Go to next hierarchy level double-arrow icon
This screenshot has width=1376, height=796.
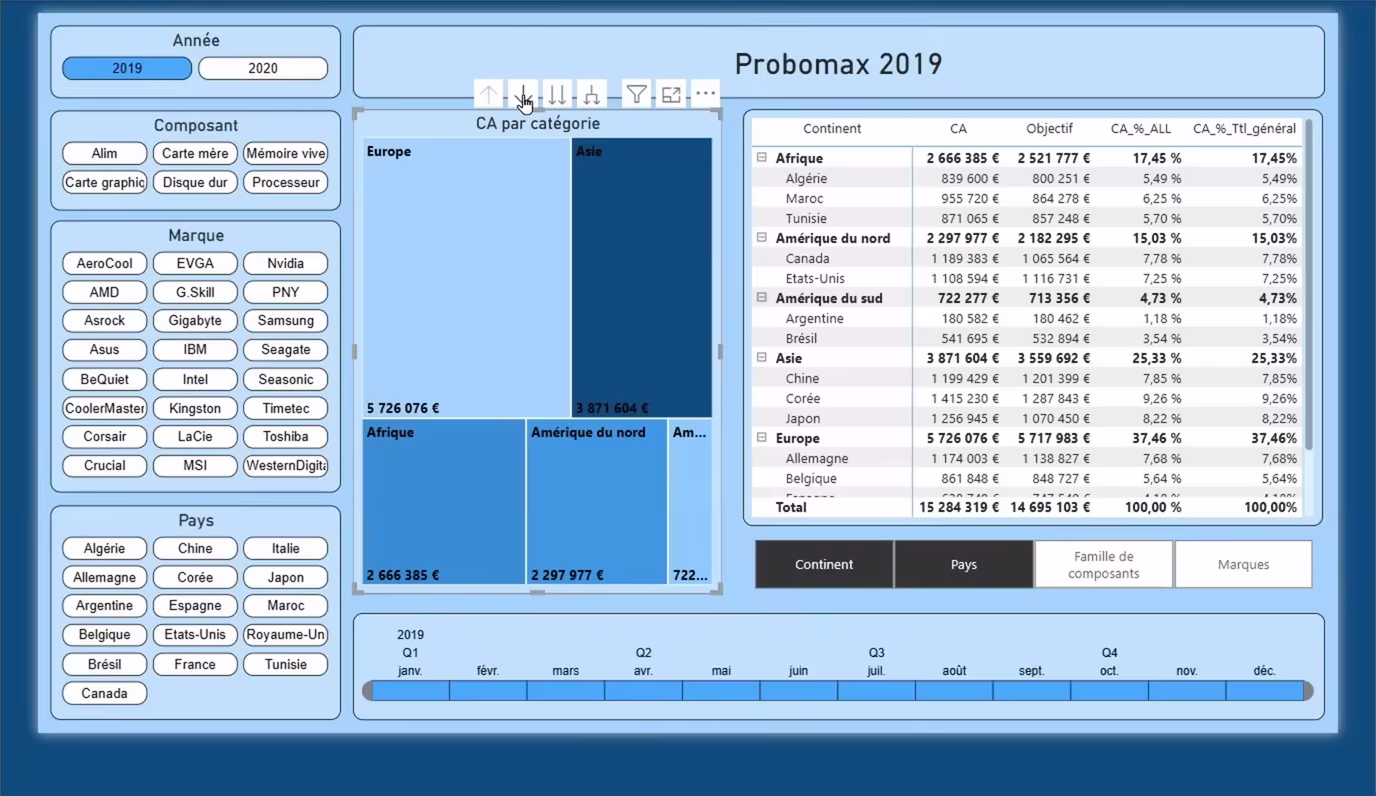[557, 94]
